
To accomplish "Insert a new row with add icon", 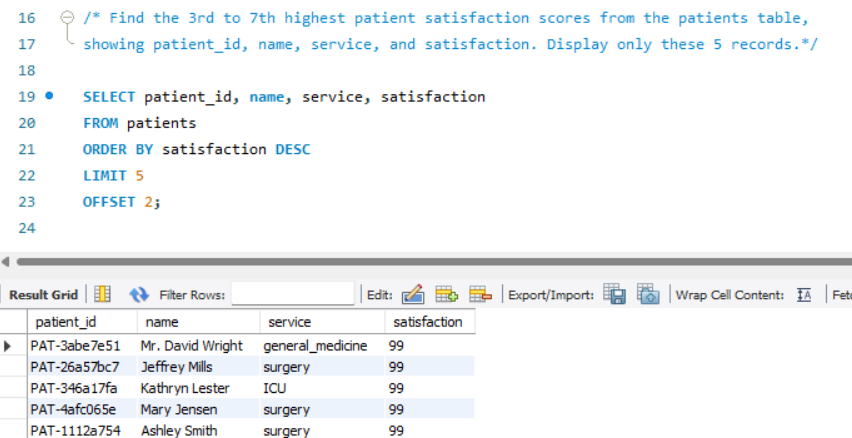I will point(447,295).
